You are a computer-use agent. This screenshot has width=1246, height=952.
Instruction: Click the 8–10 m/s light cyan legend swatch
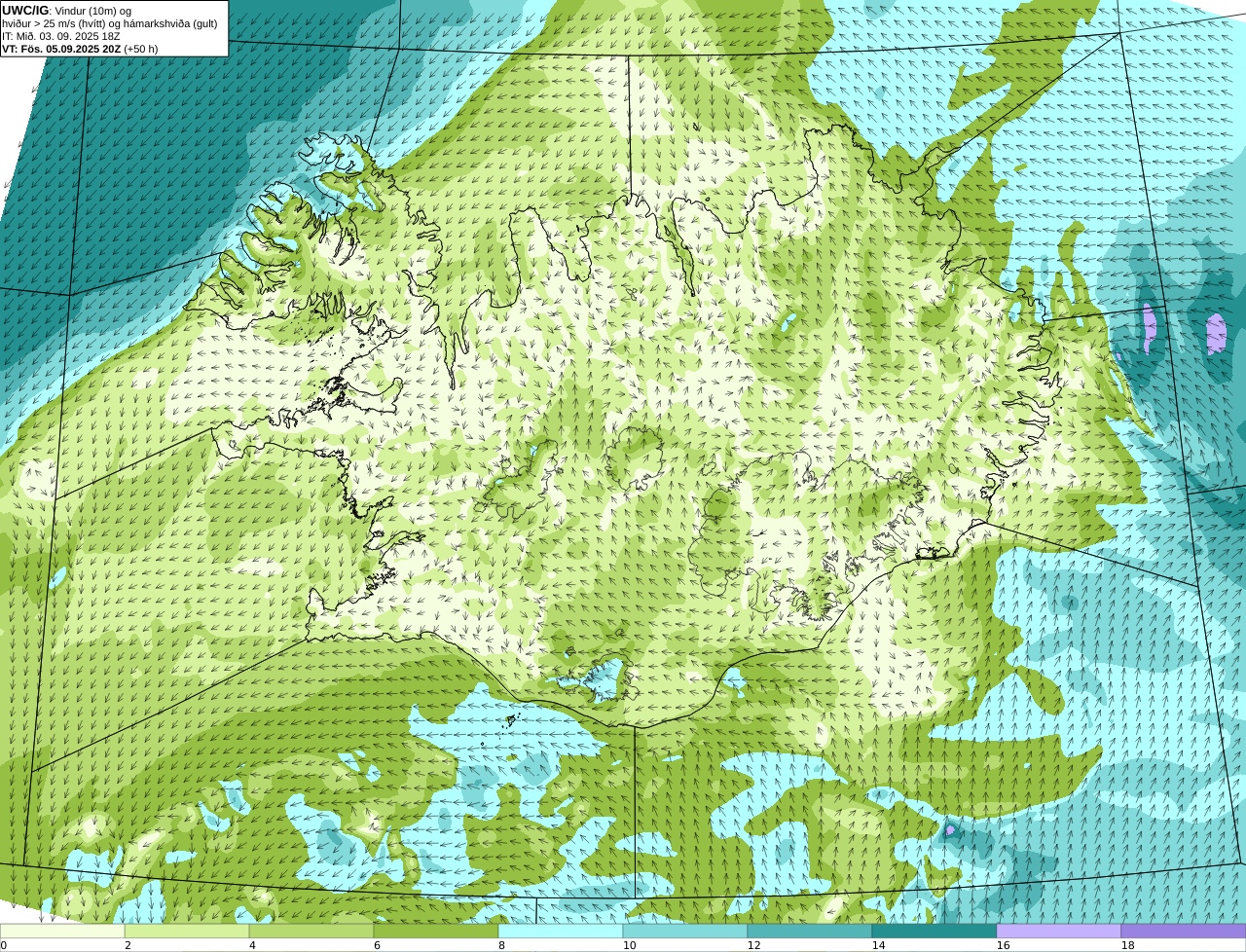[561, 932]
